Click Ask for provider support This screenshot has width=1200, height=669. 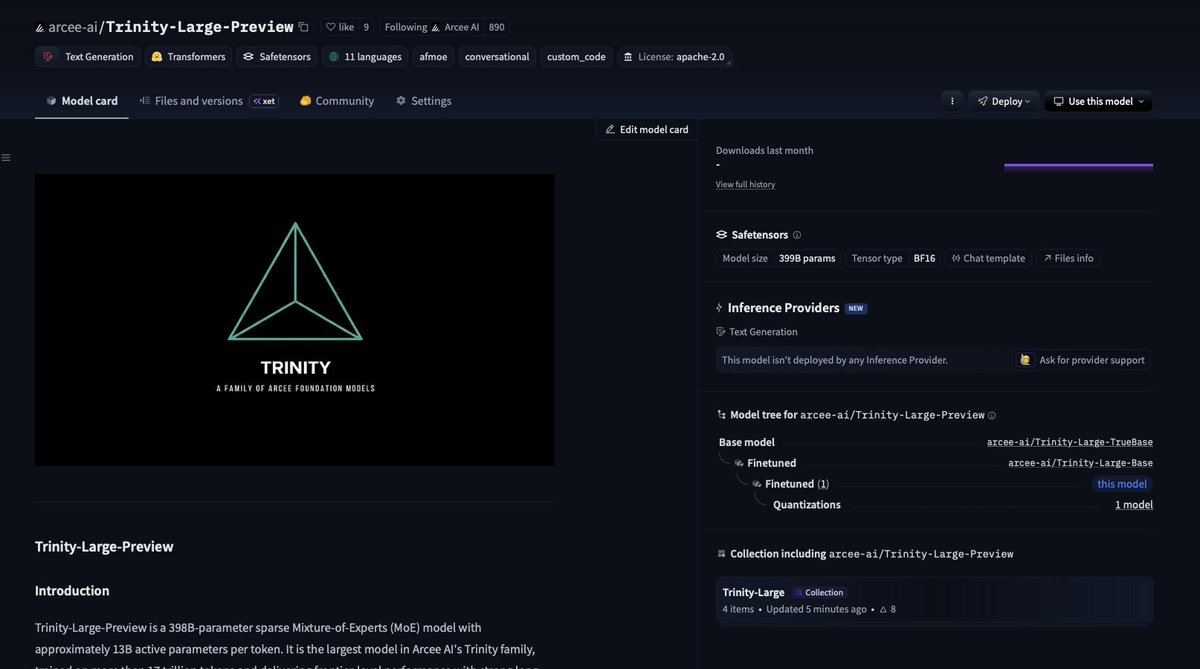[x=1082, y=360]
